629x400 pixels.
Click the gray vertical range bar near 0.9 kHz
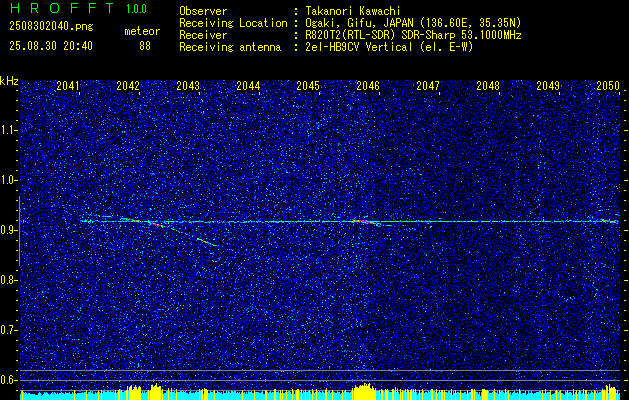pos(19,231)
